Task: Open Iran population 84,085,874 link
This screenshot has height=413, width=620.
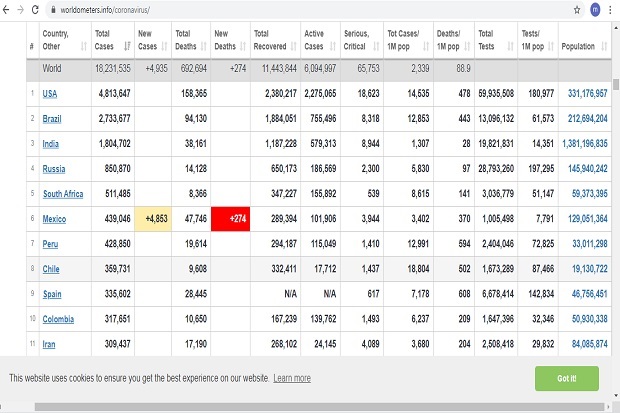Action: pos(590,344)
